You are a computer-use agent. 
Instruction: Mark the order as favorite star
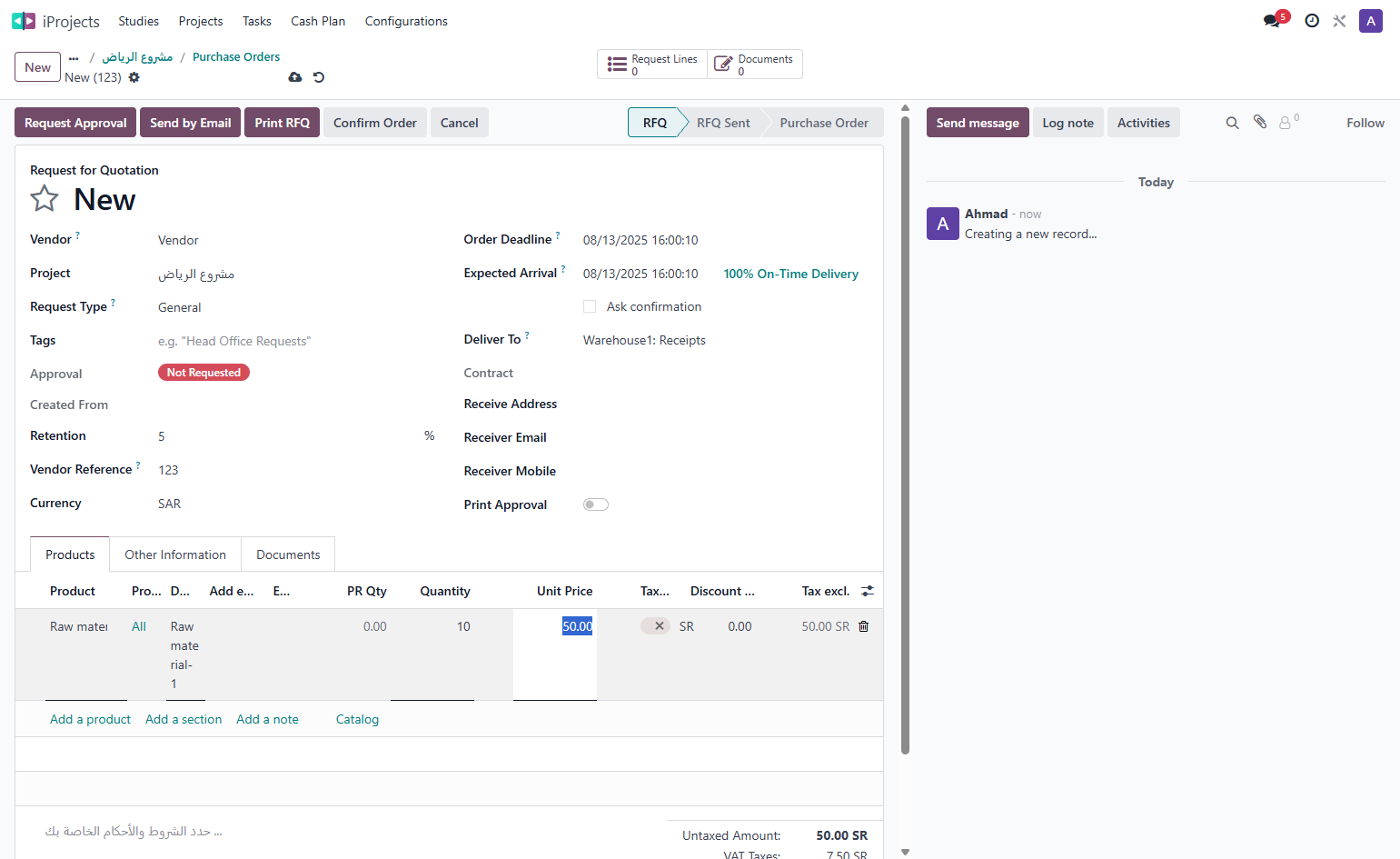(45, 198)
